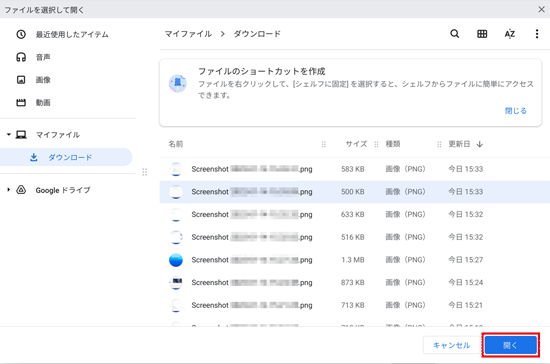Click thumbnail of the 583 KB screenshot
Screen dimensions: 550x364
pyautogui.click(x=176, y=169)
